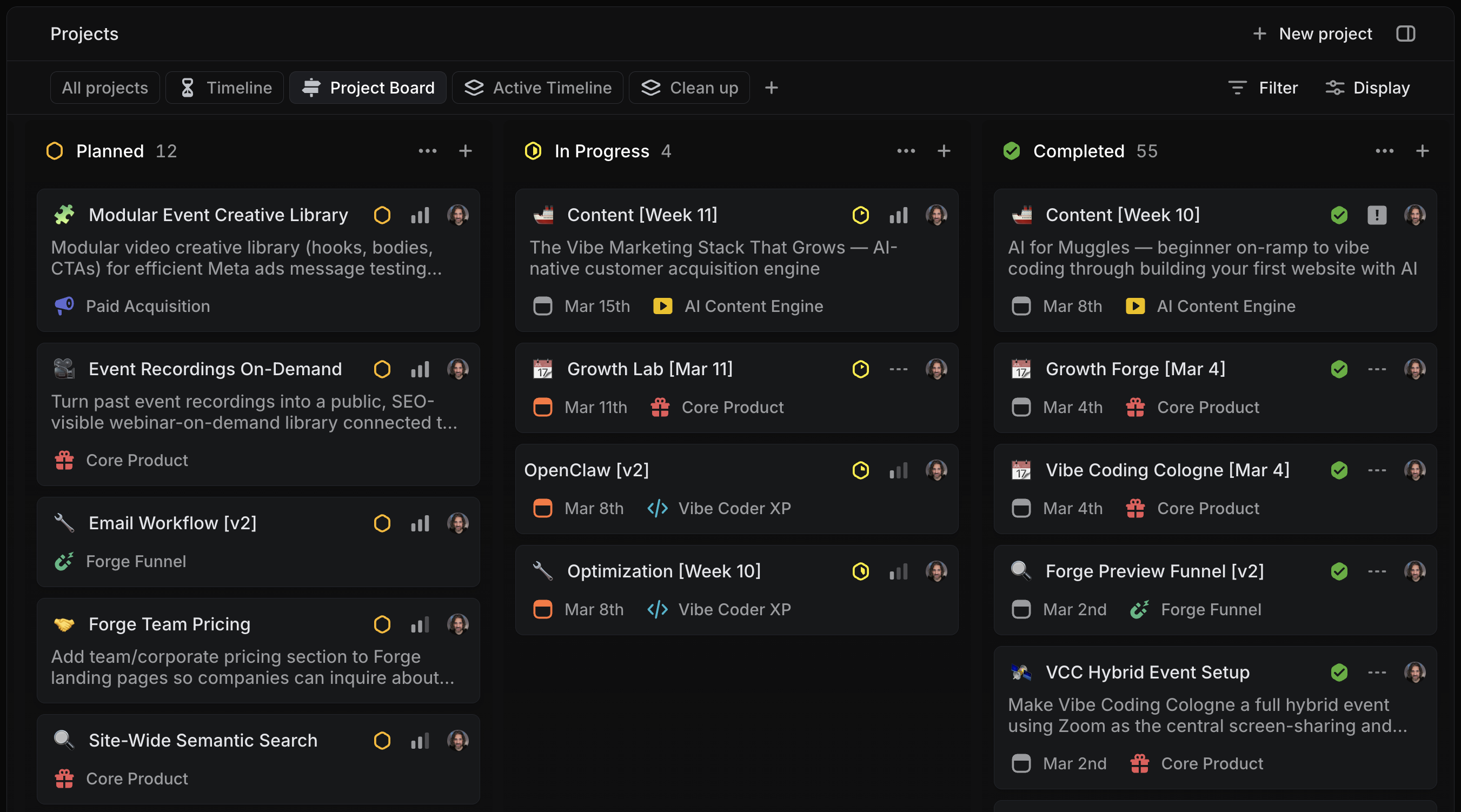The width and height of the screenshot is (1461, 812).
Task: Toggle the completed checkmark on Growth Forge [Mar 4]
Action: [x=1339, y=369]
